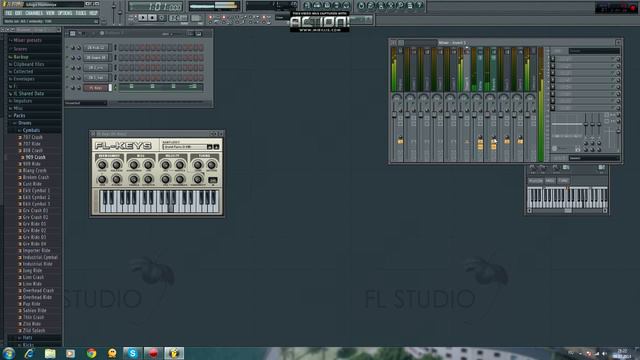Image resolution: width=640 pixels, height=360 pixels.
Task: Open the Backup folder in browser
Action: coord(21,57)
